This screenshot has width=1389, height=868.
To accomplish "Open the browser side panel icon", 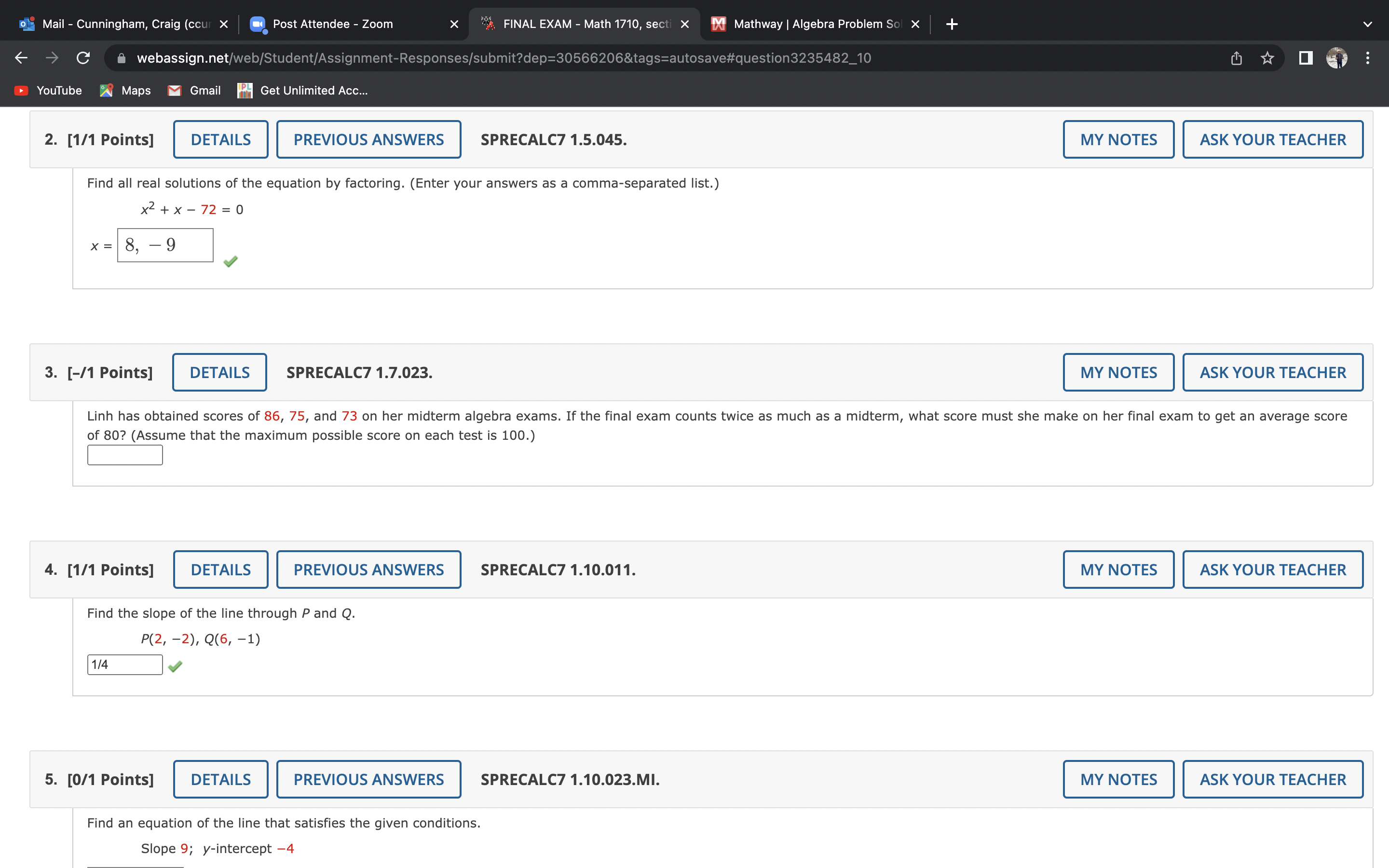I will (x=1305, y=58).
